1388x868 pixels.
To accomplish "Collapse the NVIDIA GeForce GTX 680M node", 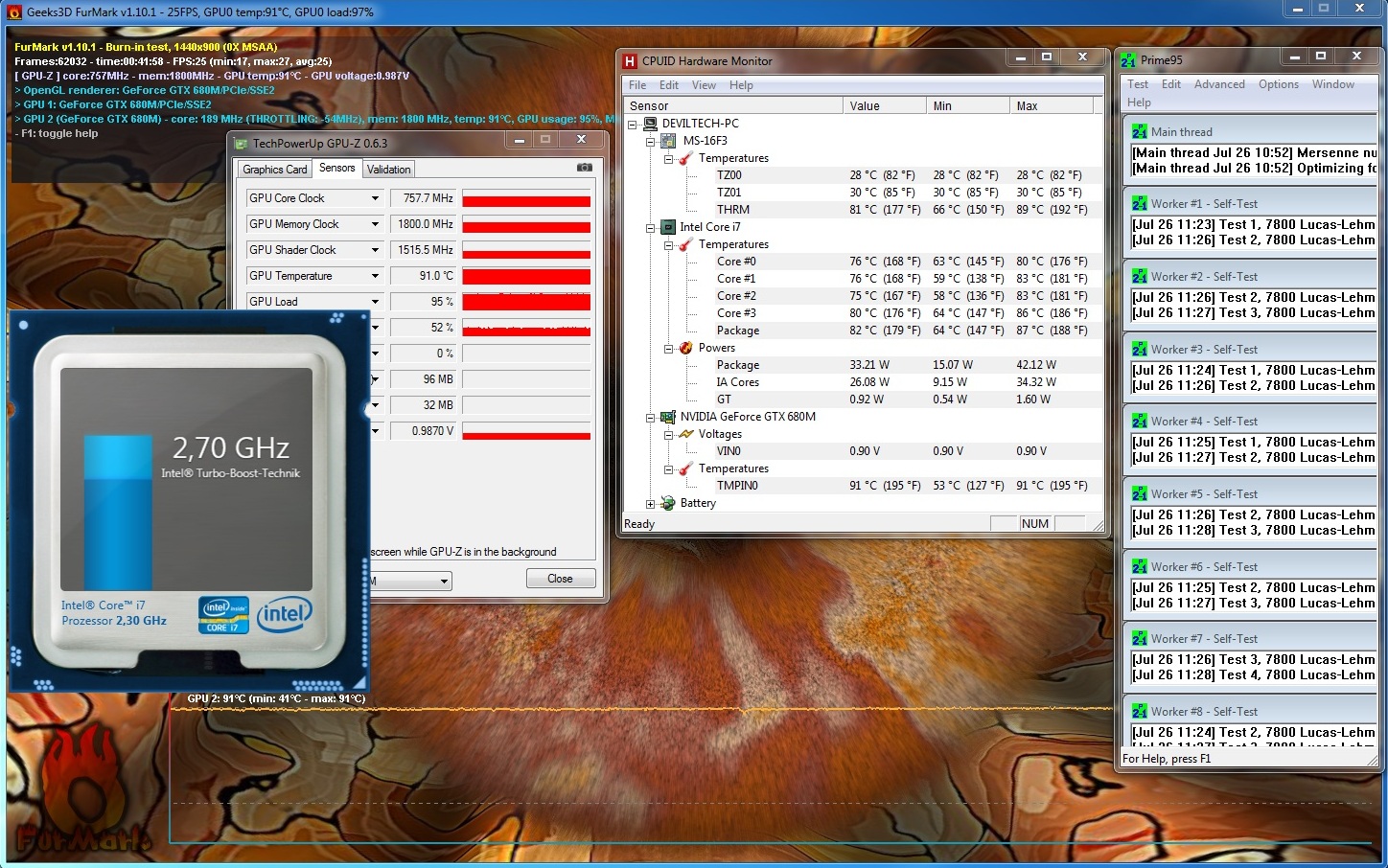I will pyautogui.click(x=651, y=418).
